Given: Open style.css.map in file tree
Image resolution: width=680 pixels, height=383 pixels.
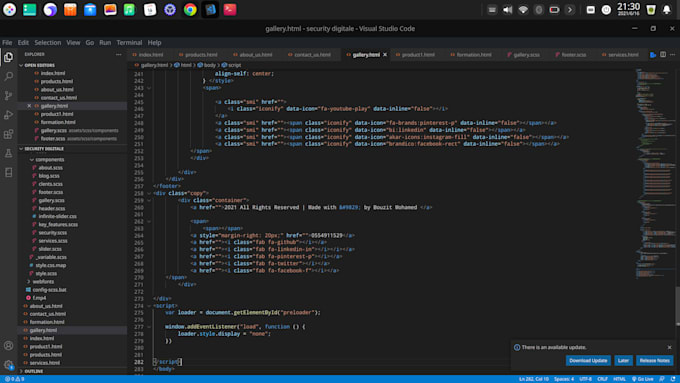Looking at the screenshot, I should click(51, 265).
